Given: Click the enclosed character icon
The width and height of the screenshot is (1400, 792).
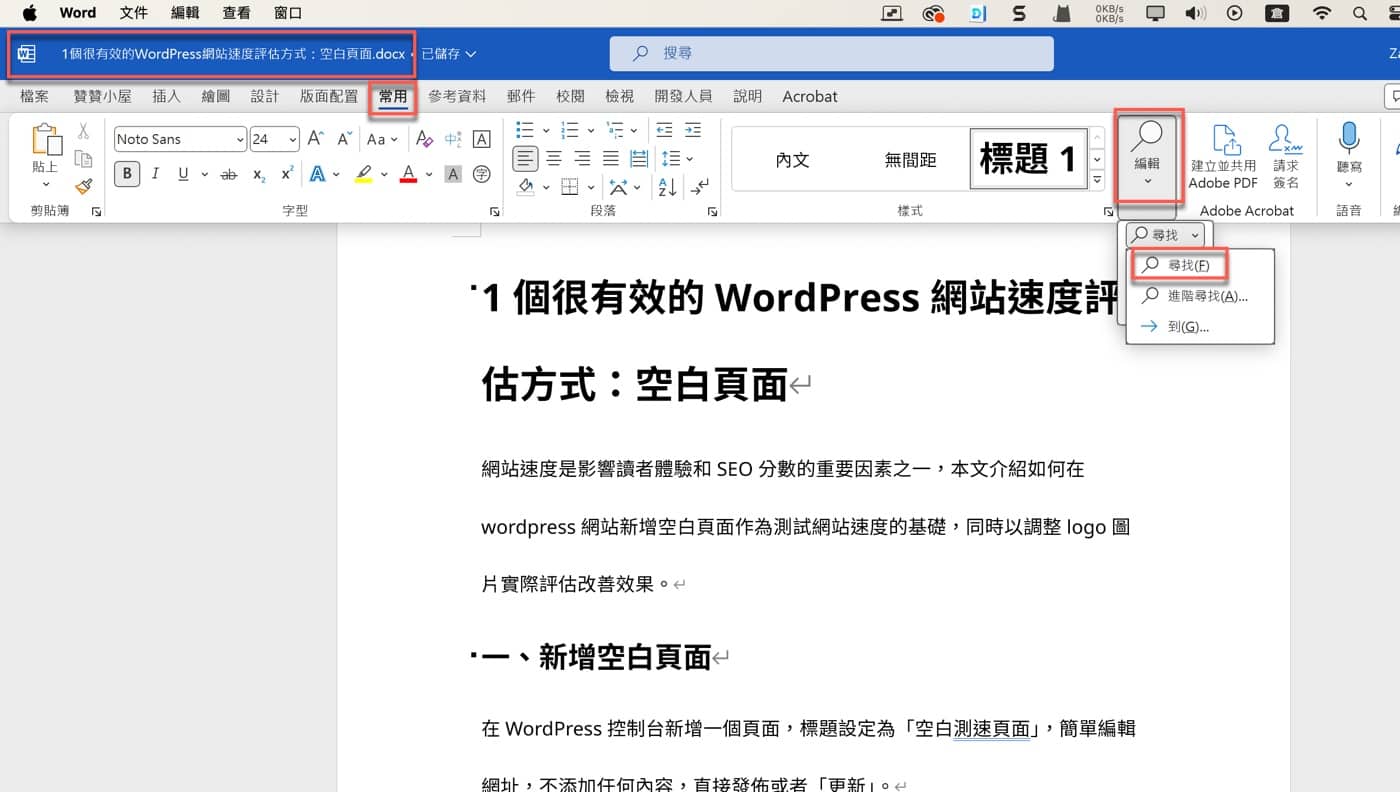Looking at the screenshot, I should (482, 174).
